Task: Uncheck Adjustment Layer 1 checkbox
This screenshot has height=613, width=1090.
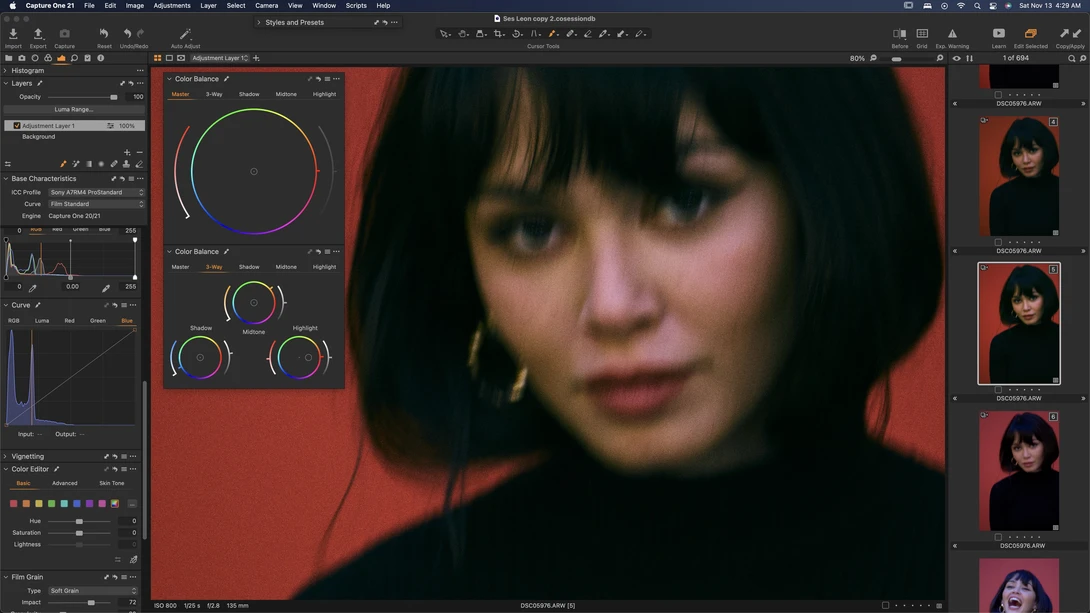Action: [x=17, y=126]
